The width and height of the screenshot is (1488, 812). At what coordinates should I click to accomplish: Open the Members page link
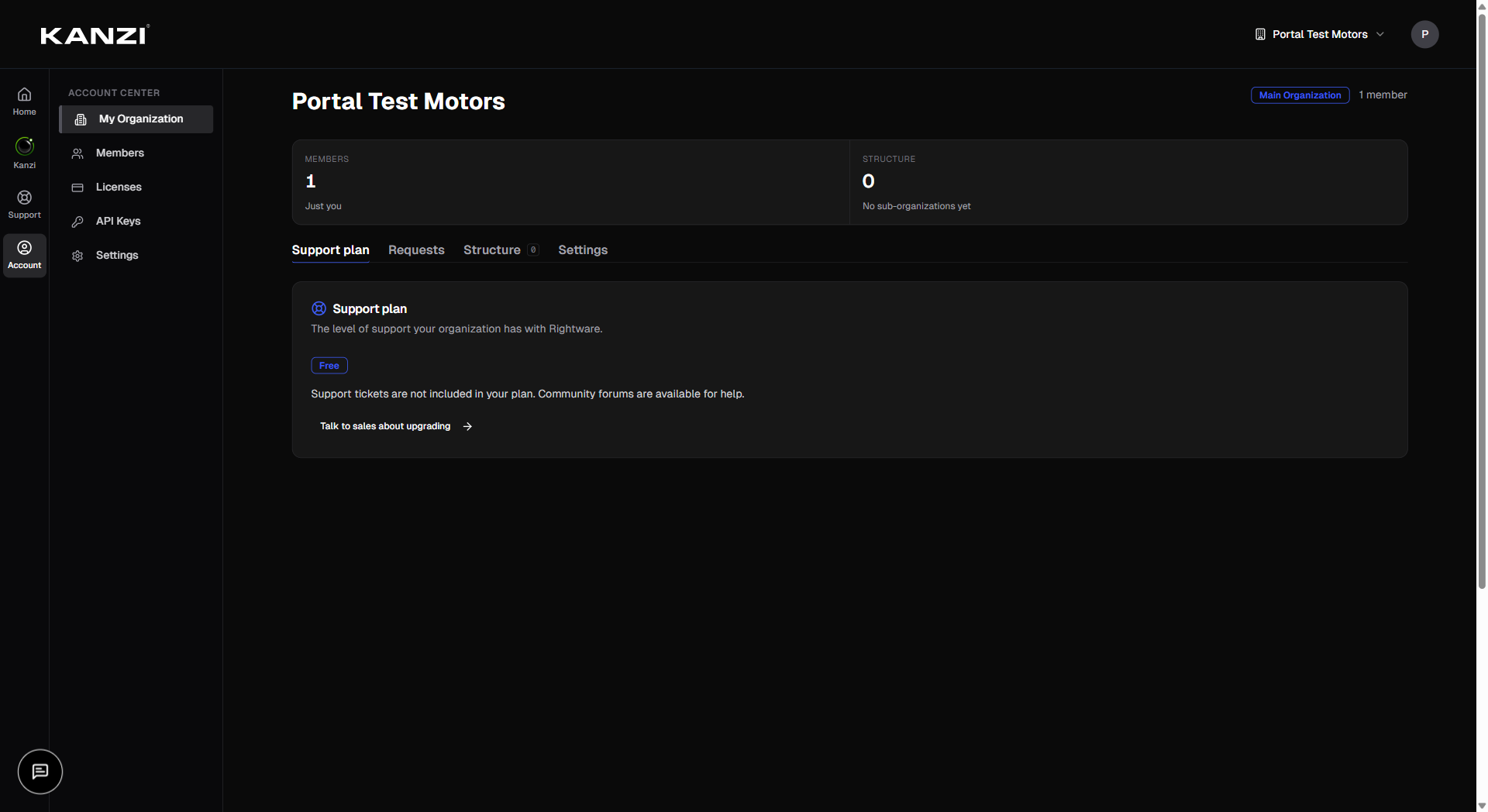coord(136,153)
